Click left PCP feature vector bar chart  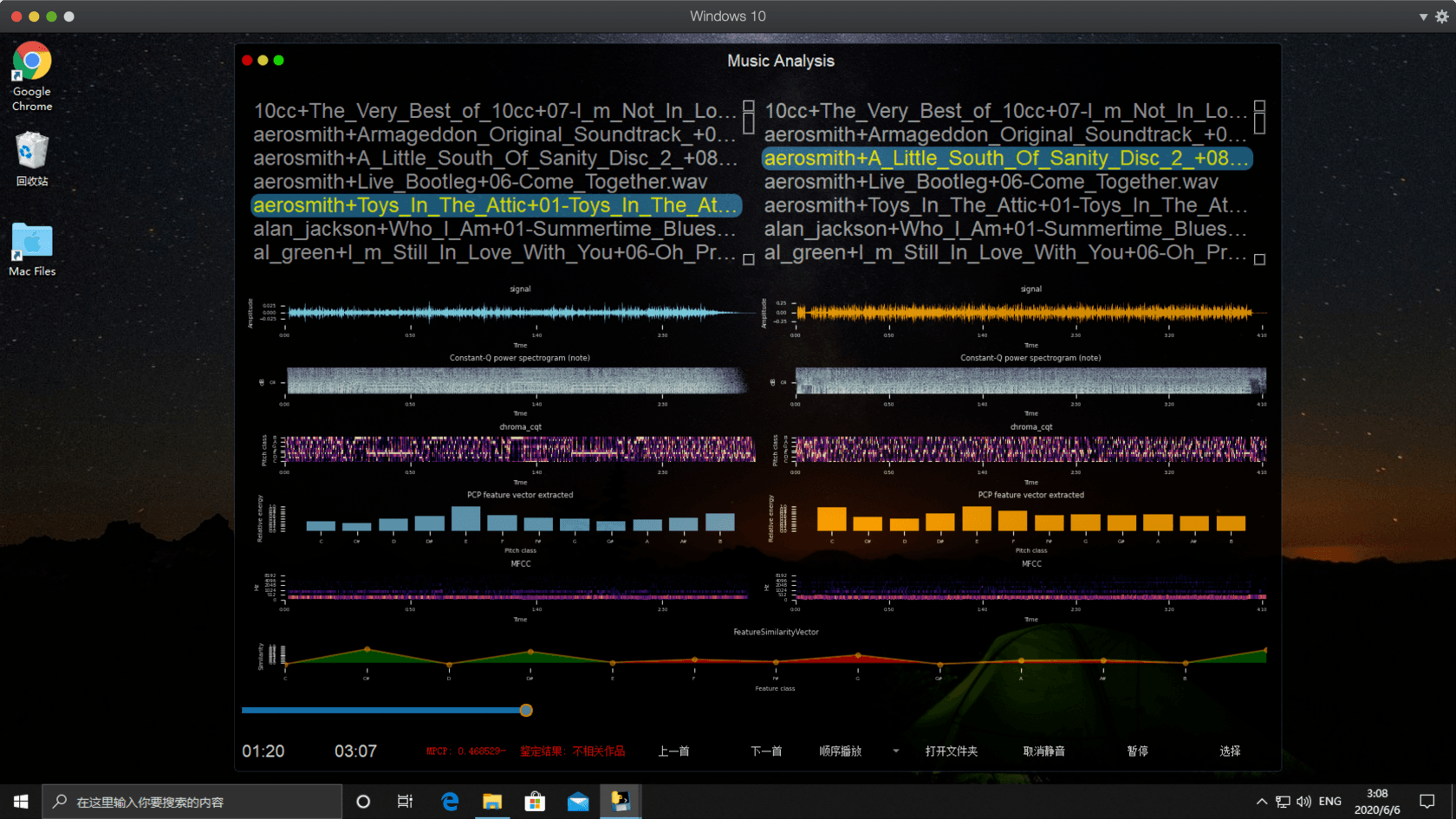coord(520,518)
